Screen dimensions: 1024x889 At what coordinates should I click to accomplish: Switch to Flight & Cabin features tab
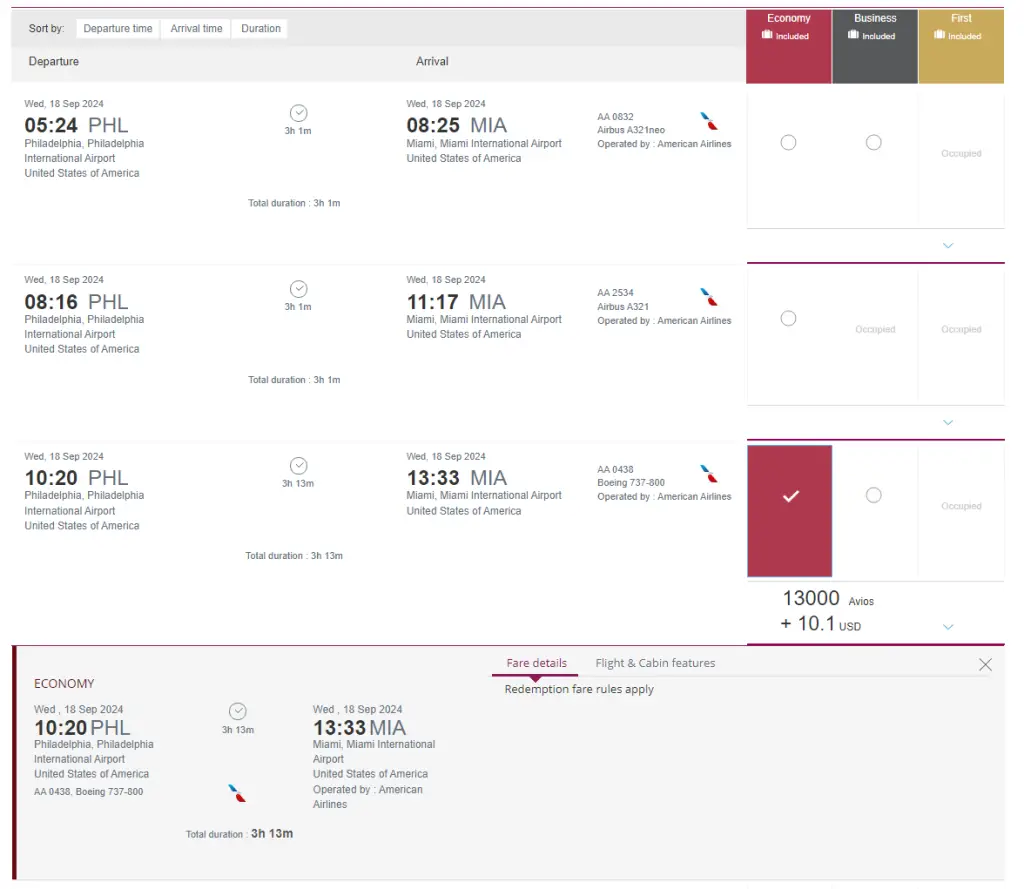(655, 663)
